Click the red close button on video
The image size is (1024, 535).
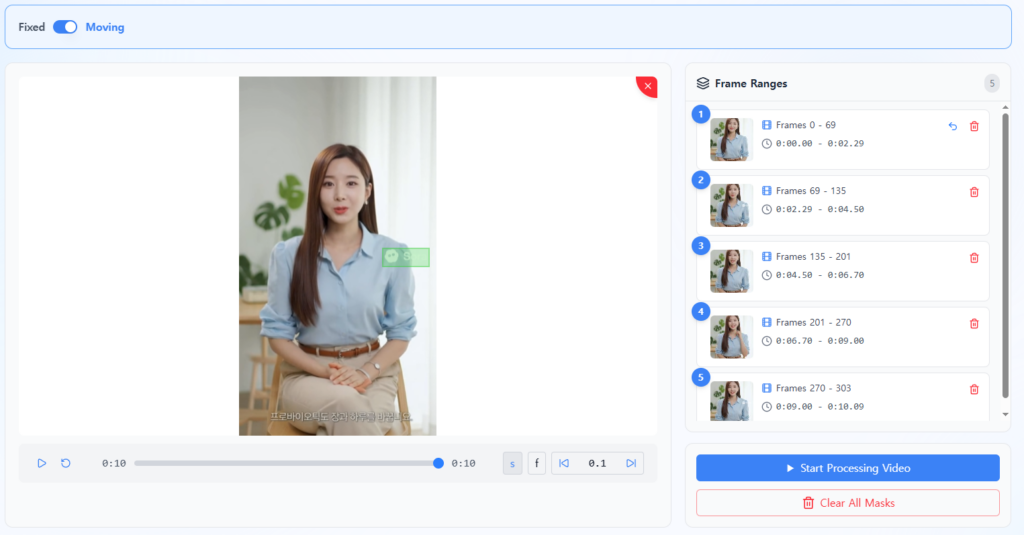point(648,86)
